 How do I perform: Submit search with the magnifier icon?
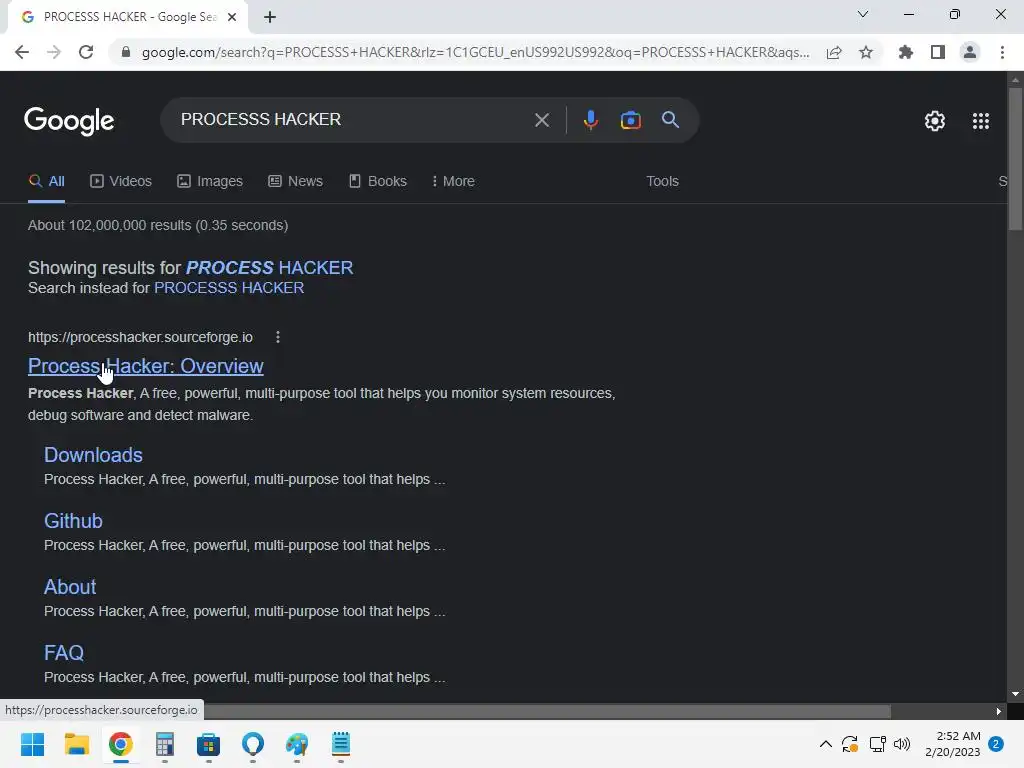point(670,120)
